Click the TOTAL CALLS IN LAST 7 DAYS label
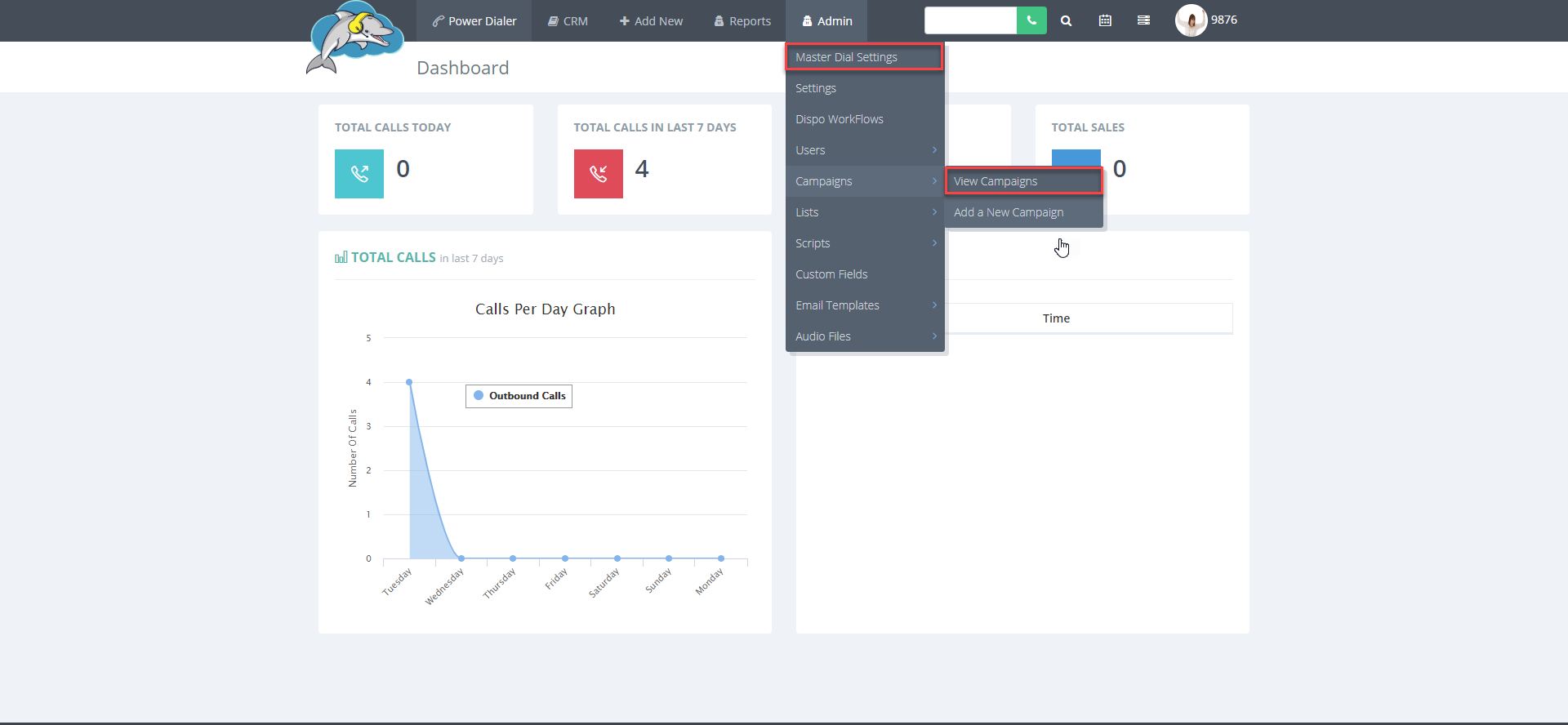 (x=655, y=127)
